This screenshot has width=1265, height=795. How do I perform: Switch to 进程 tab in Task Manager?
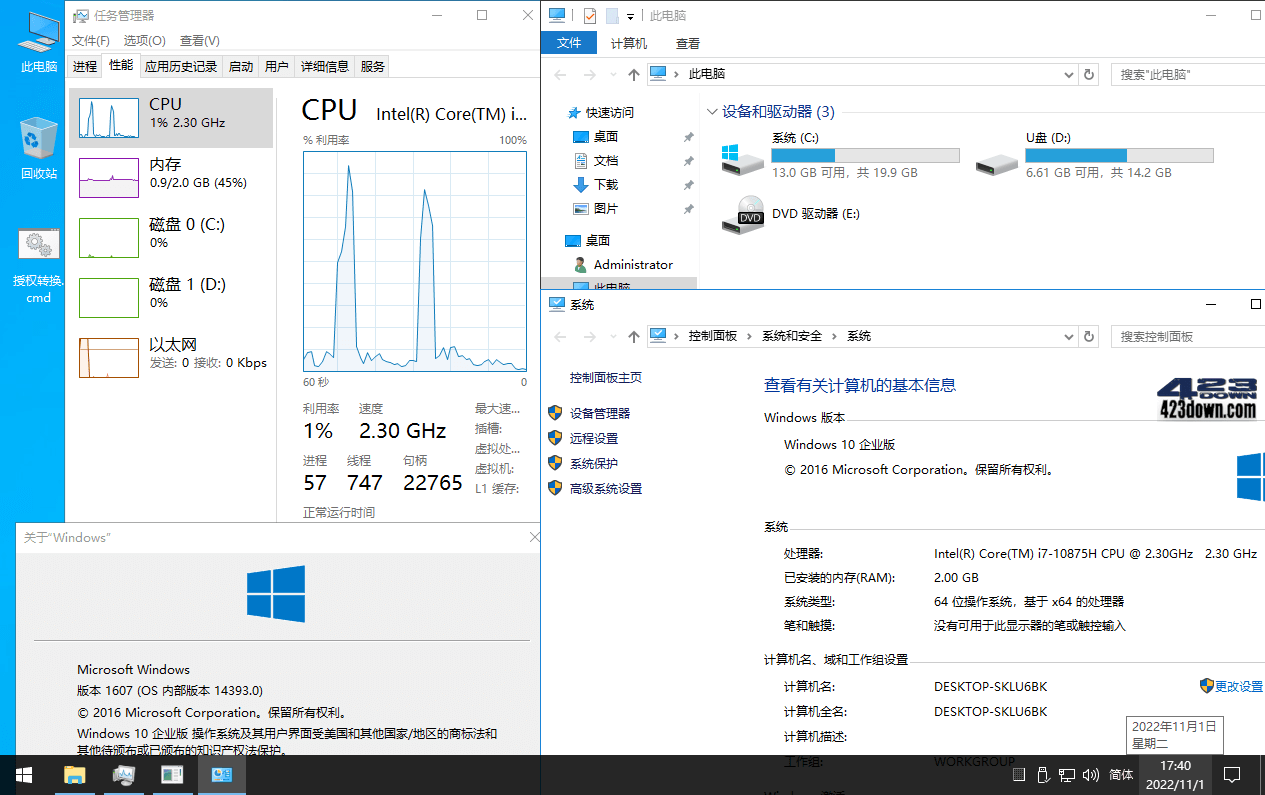85,66
